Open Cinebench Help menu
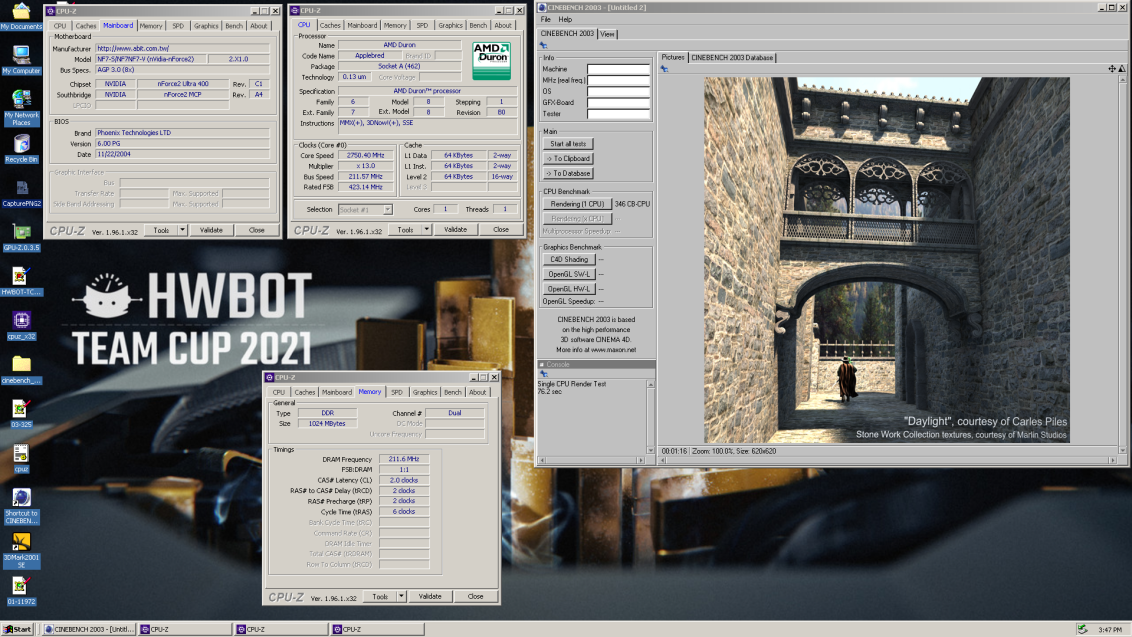The width and height of the screenshot is (1132, 637). tap(565, 20)
